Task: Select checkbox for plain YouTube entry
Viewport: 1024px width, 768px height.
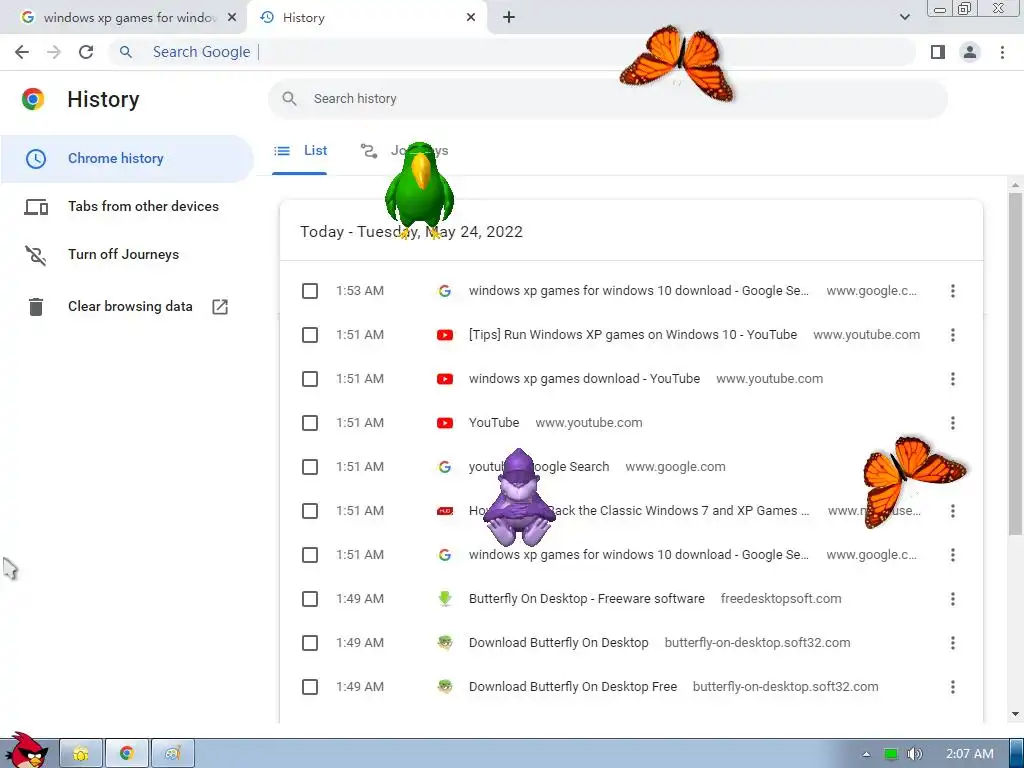Action: 310,423
